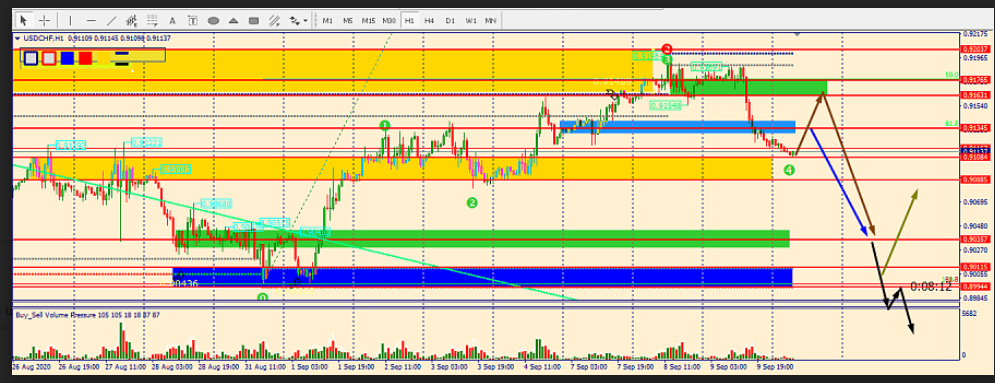Switch chart to D1 daily timeframe
The width and height of the screenshot is (995, 383).
point(450,20)
